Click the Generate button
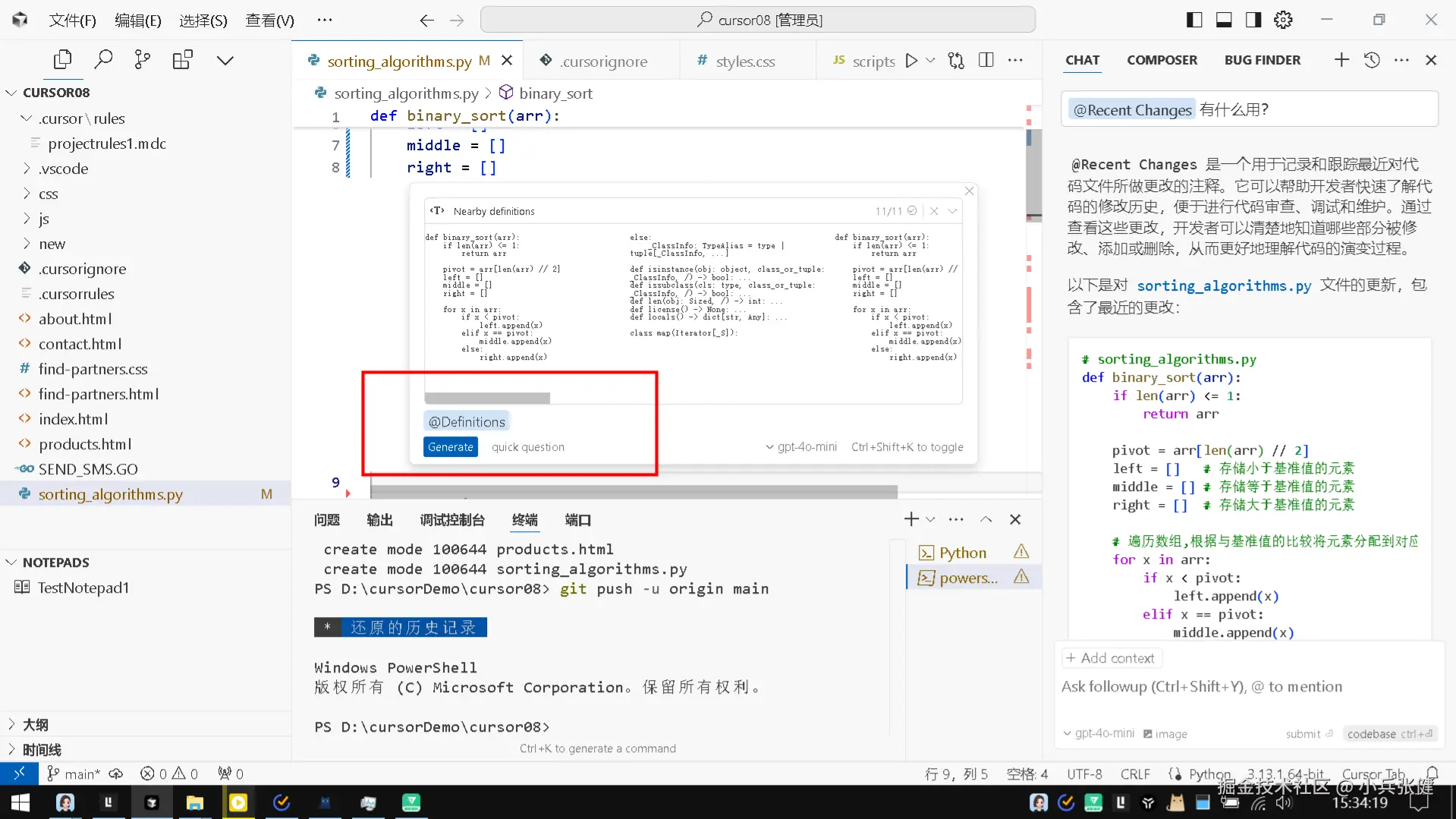The height and width of the screenshot is (819, 1456). click(451, 447)
